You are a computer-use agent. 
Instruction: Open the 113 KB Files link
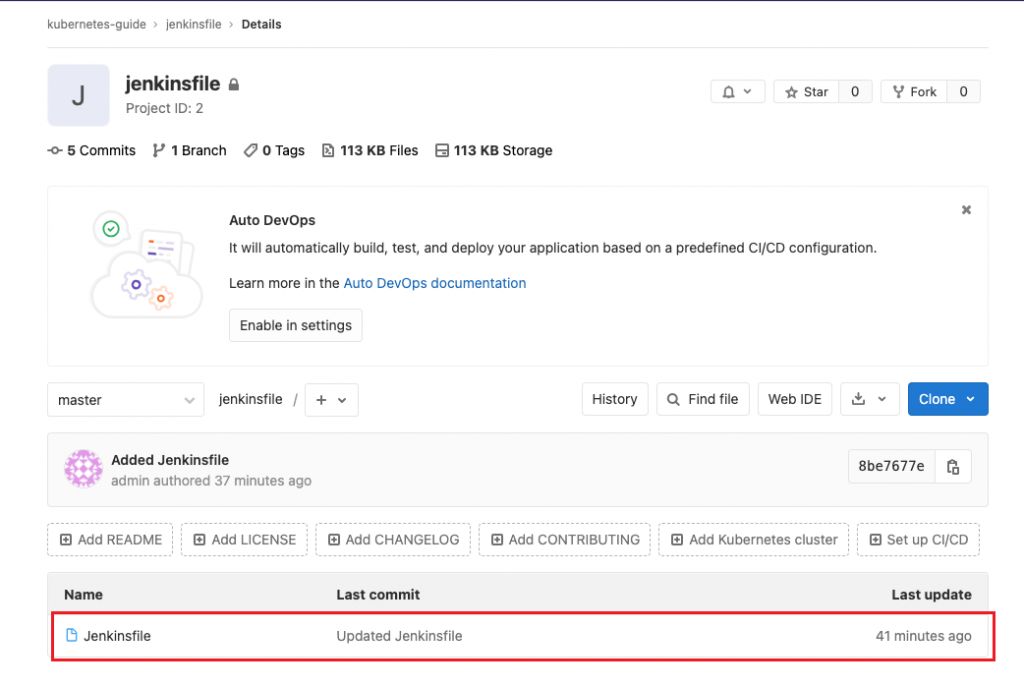[x=370, y=151]
